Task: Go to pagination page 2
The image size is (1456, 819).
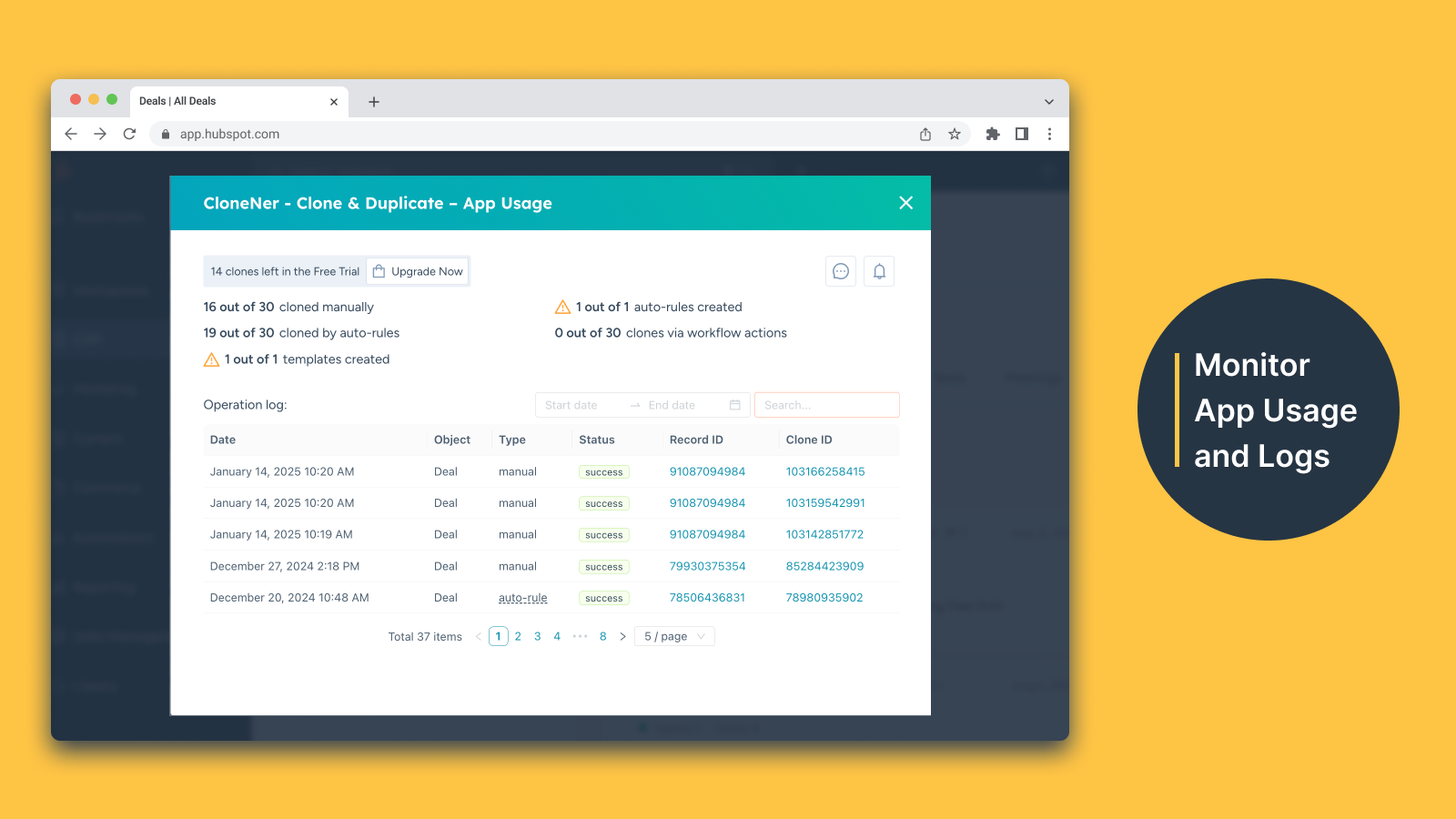Action: [518, 636]
